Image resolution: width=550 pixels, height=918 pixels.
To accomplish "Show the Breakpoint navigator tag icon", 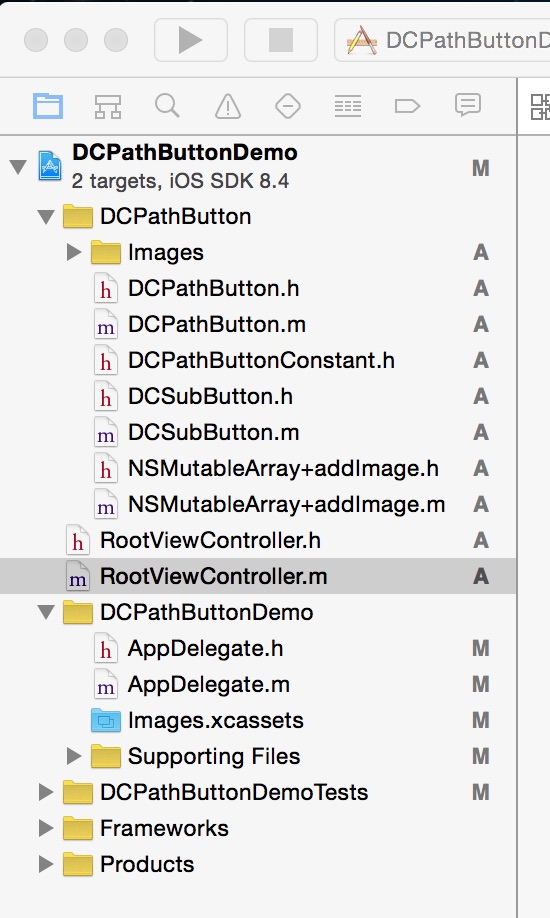I will (x=408, y=106).
